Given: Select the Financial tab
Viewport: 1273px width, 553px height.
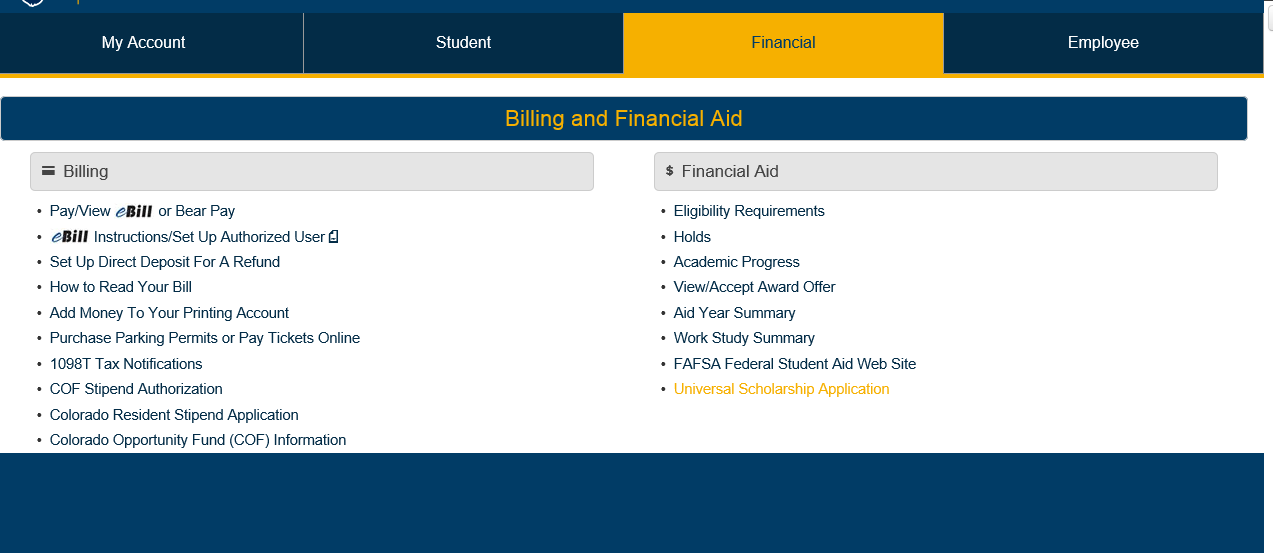Looking at the screenshot, I should (783, 43).
